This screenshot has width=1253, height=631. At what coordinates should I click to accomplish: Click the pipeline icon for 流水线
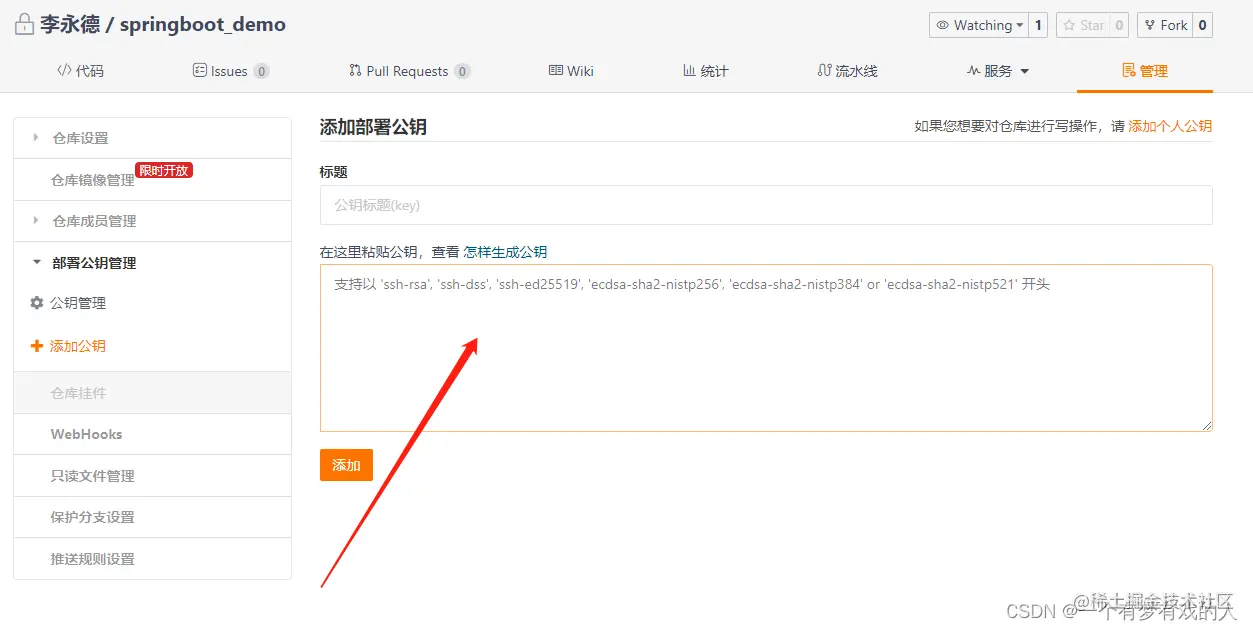(824, 70)
